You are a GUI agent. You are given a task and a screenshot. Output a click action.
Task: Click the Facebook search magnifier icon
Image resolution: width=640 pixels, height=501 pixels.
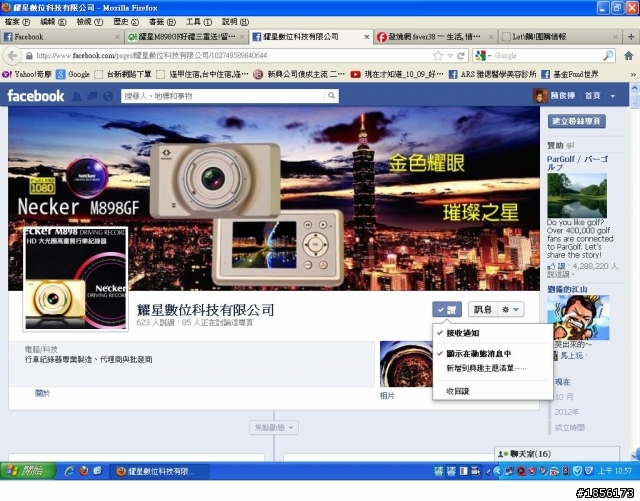[331, 96]
